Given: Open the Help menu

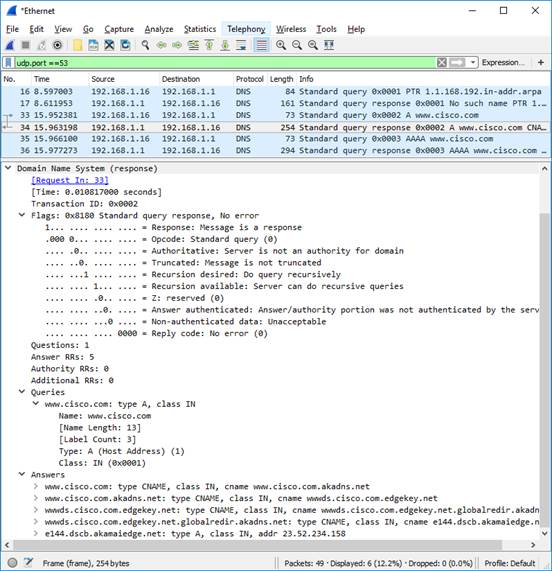Looking at the screenshot, I should [356, 29].
